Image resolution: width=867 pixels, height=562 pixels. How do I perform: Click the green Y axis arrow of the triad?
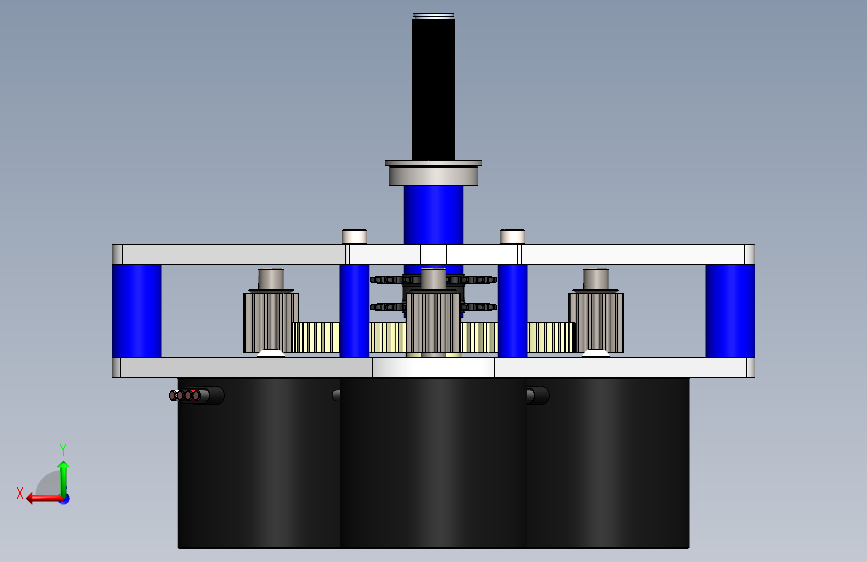click(64, 479)
